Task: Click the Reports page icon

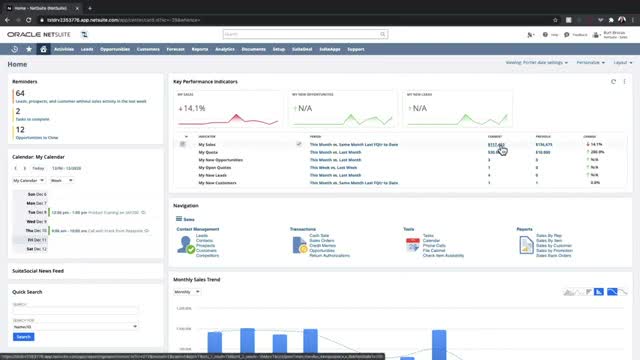Action: click(x=526, y=245)
